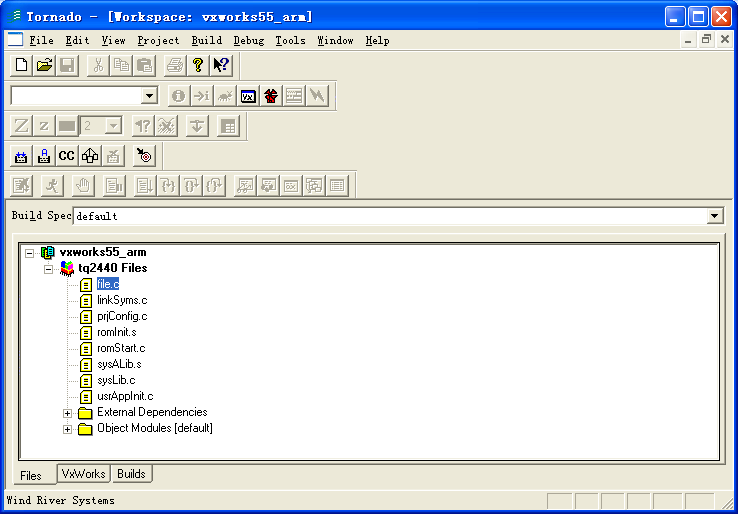This screenshot has width=738, height=514.
Task: Launch VxSim with the Vx icon
Action: pos(248,96)
